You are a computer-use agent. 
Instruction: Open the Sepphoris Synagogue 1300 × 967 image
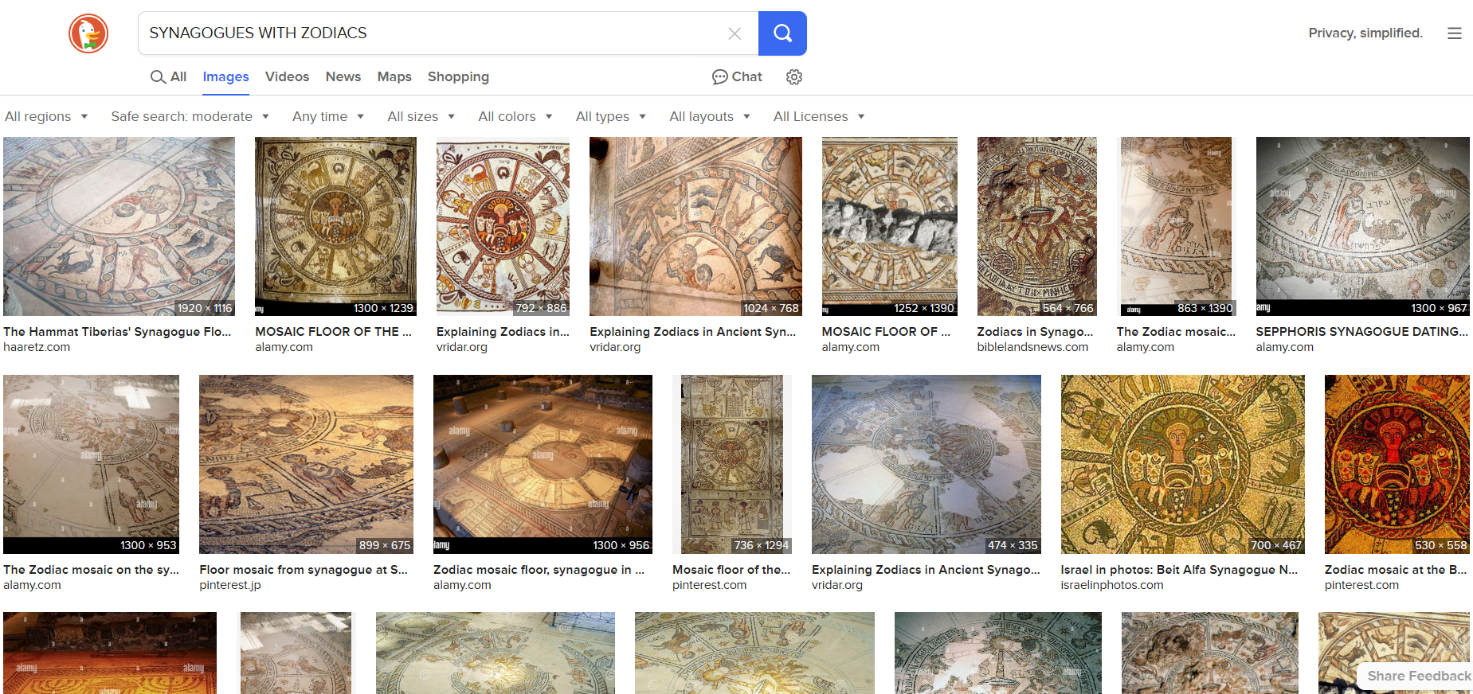pyautogui.click(x=1364, y=227)
